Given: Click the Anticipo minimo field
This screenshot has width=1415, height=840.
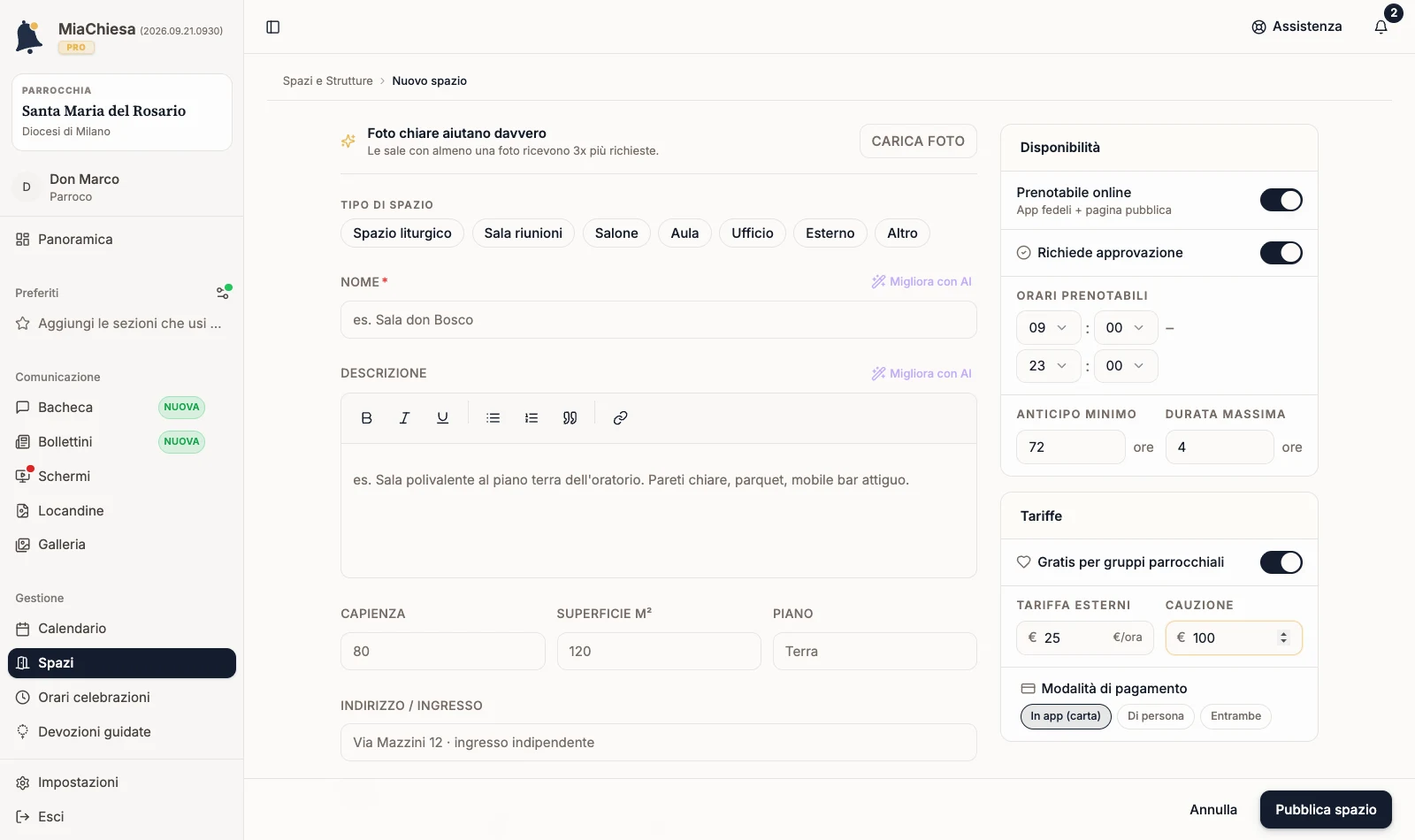Looking at the screenshot, I should [x=1070, y=447].
